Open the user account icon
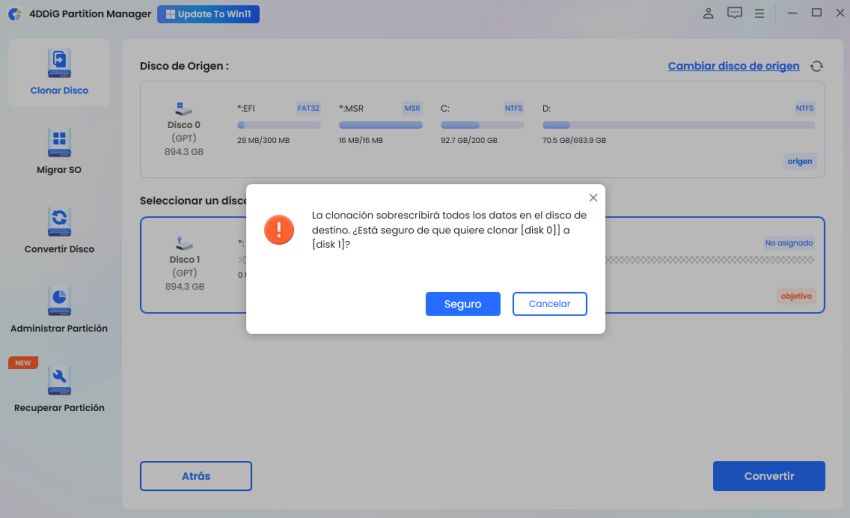Image resolution: width=850 pixels, height=518 pixels. [x=708, y=14]
